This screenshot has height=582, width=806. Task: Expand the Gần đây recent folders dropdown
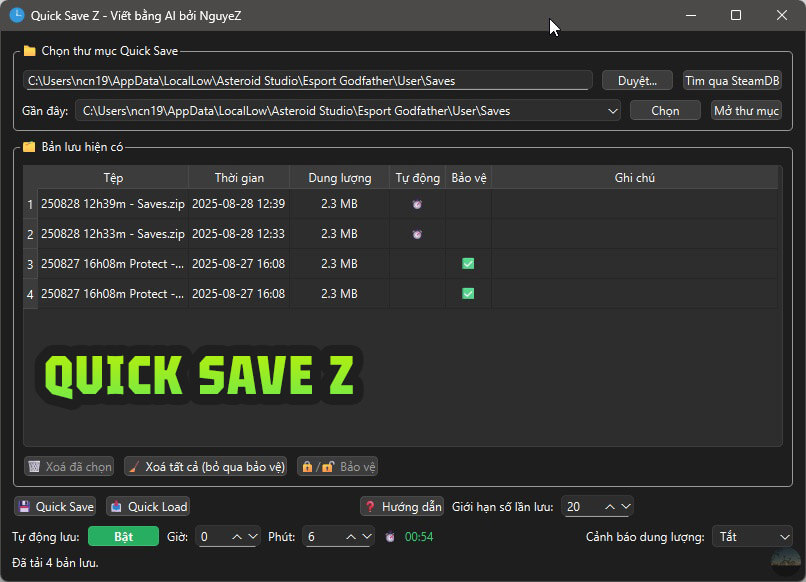(612, 111)
